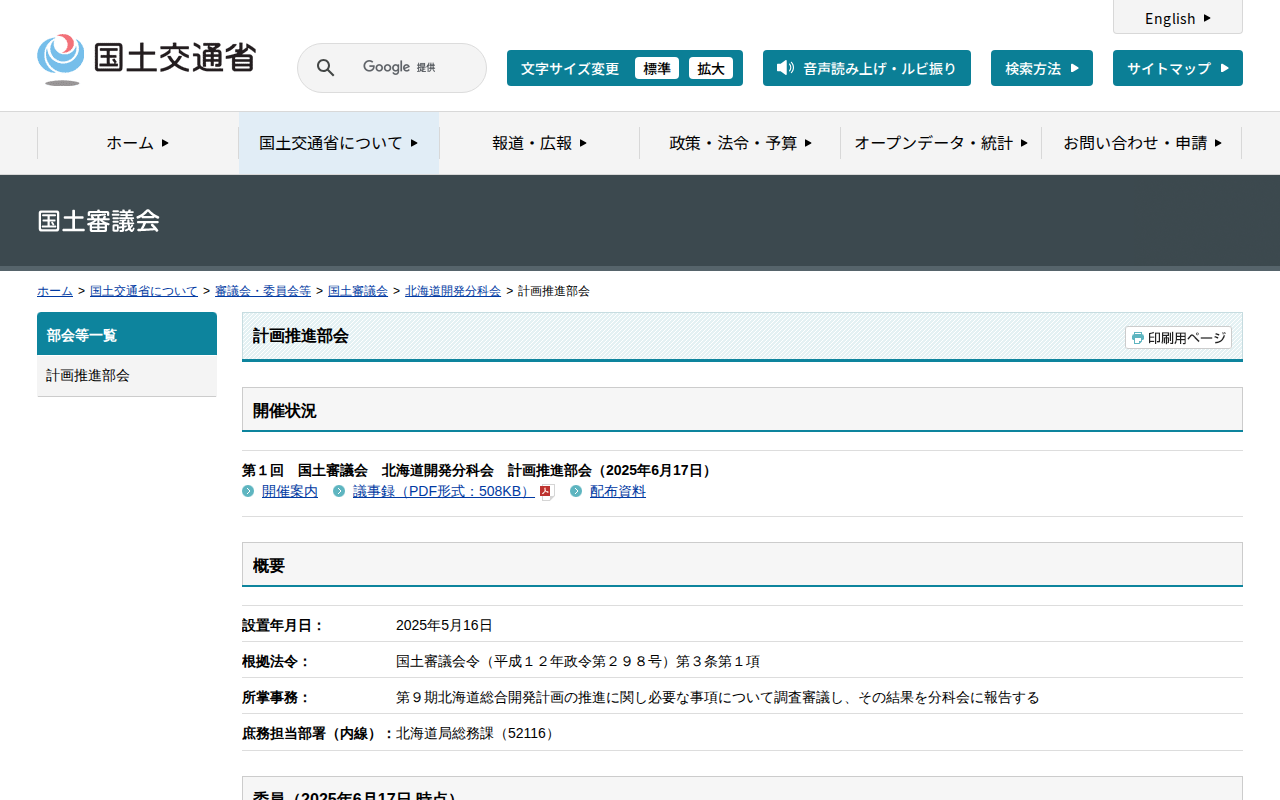The height and width of the screenshot is (800, 1280).
Task: Click the speaker icon for 音声読み上げ
Action: (x=785, y=68)
